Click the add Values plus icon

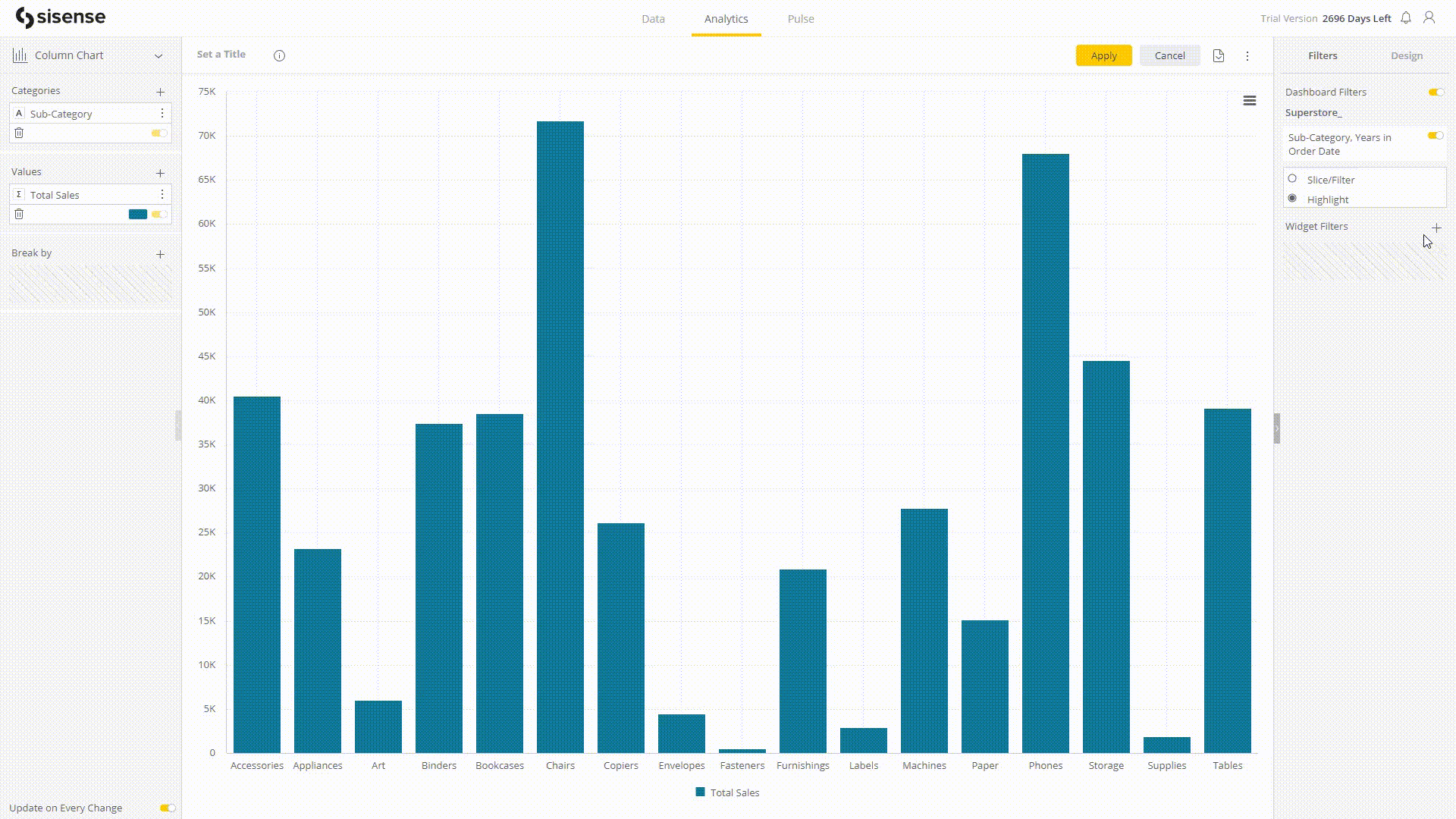pos(161,172)
